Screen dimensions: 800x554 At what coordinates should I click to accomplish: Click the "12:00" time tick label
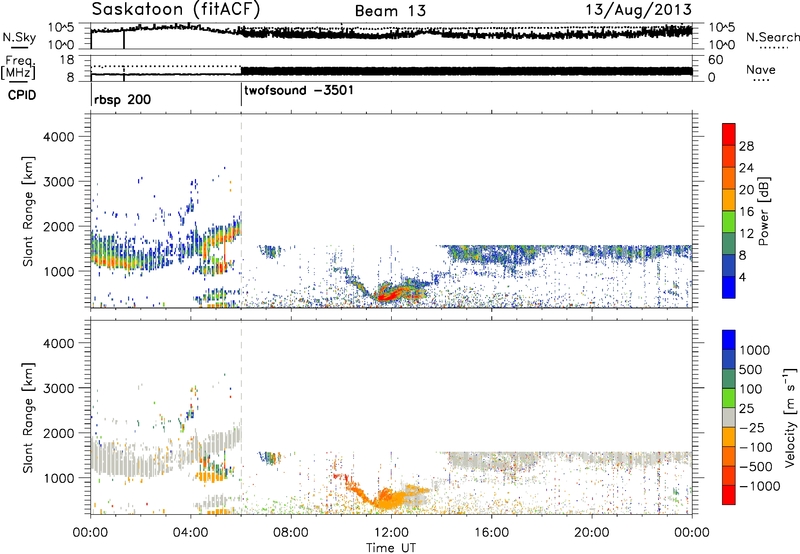tap(391, 533)
